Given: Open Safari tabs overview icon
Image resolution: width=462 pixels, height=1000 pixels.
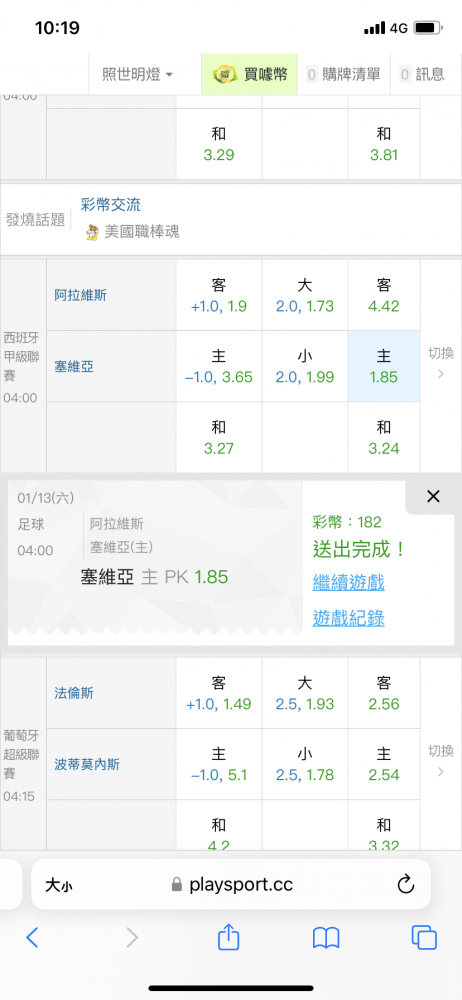Looking at the screenshot, I should tap(424, 937).
